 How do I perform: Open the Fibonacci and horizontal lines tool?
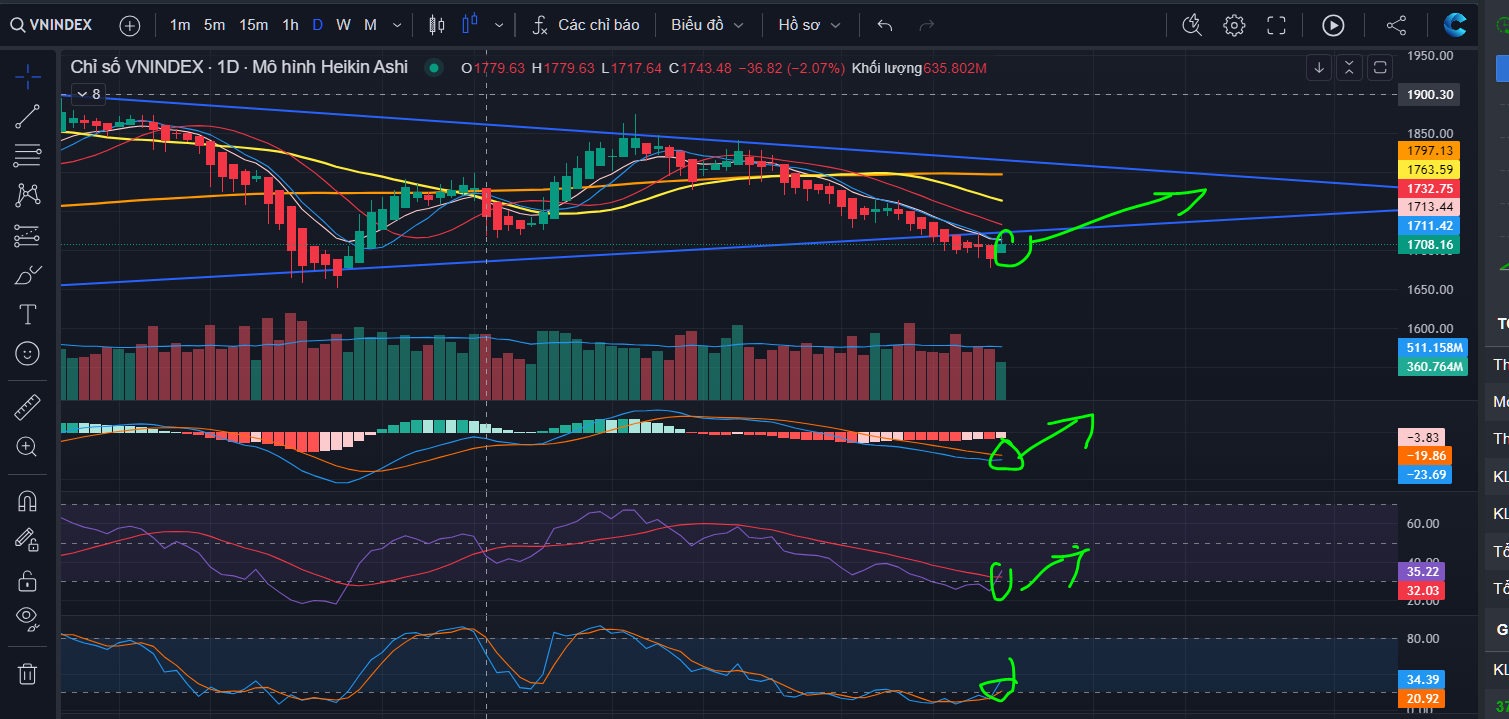28,155
